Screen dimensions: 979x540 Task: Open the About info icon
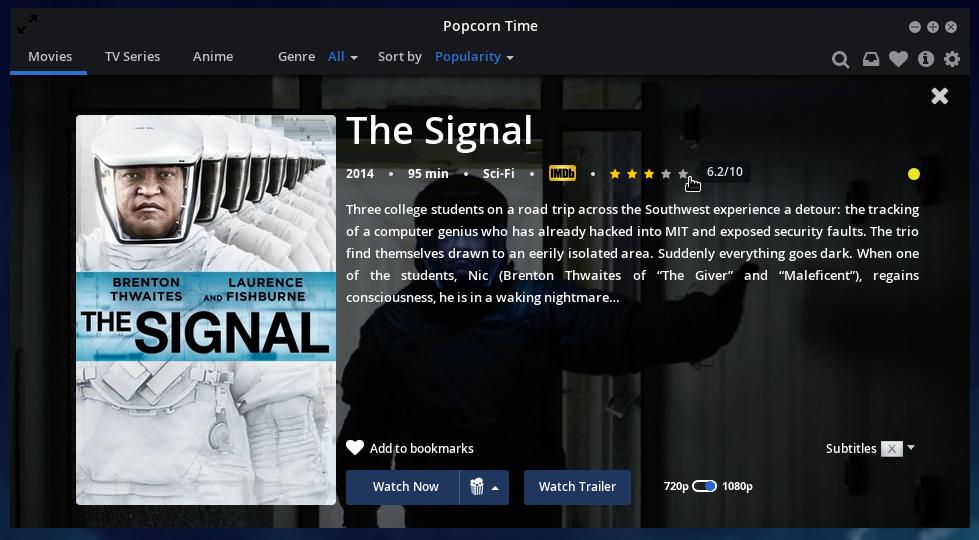925,59
